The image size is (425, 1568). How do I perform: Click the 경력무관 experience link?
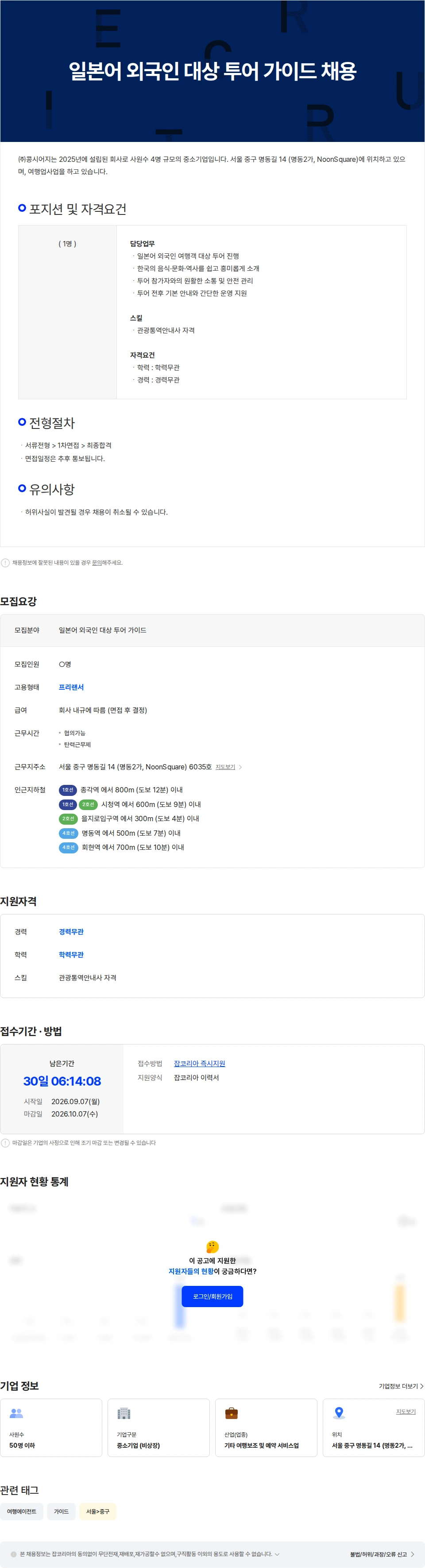click(71, 931)
